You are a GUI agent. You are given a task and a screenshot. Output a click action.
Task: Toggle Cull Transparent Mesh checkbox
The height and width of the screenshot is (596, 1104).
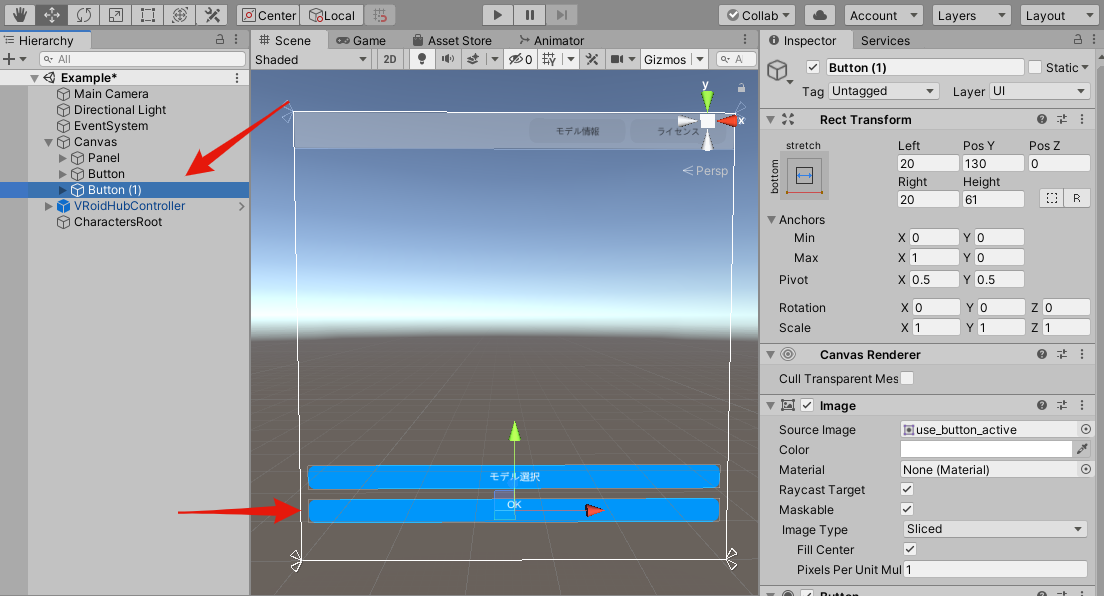pos(907,378)
